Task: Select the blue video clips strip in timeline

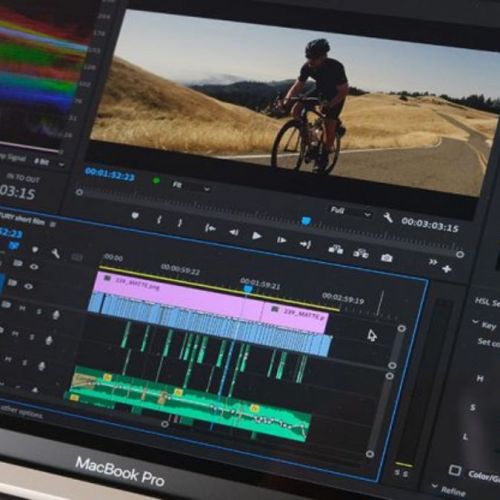Action: pyautogui.click(x=210, y=324)
